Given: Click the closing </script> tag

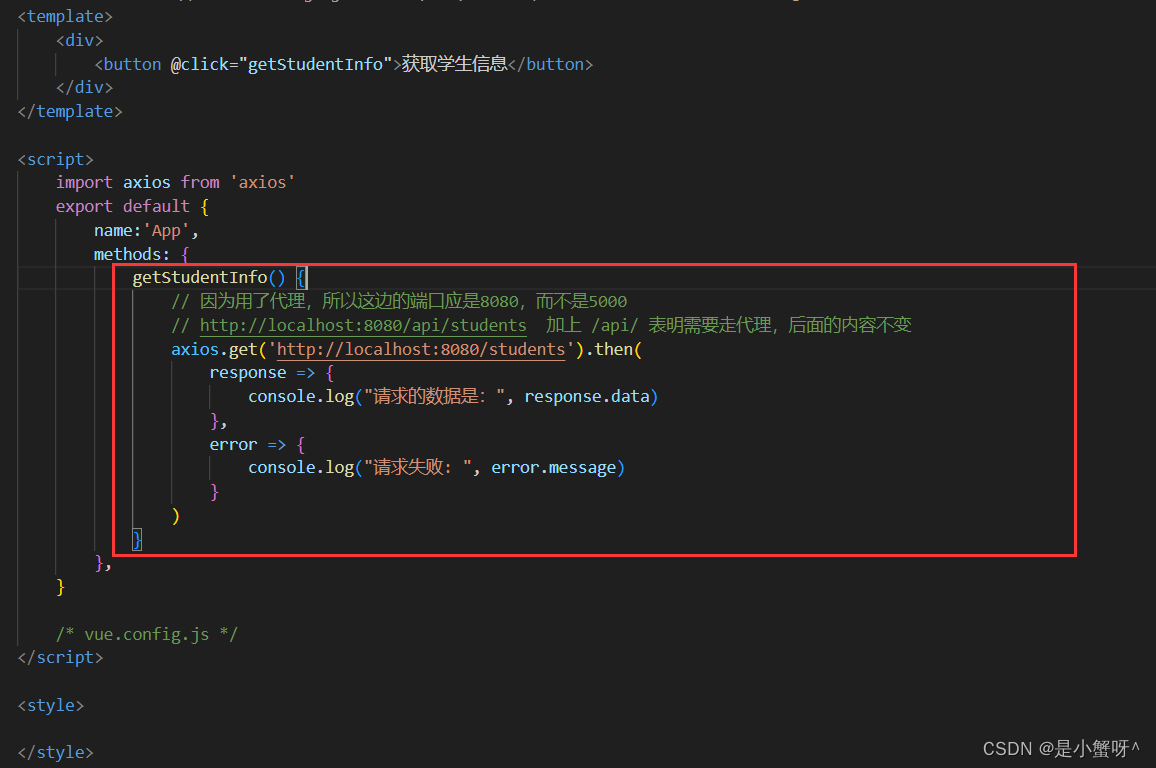Looking at the screenshot, I should pos(60,657).
